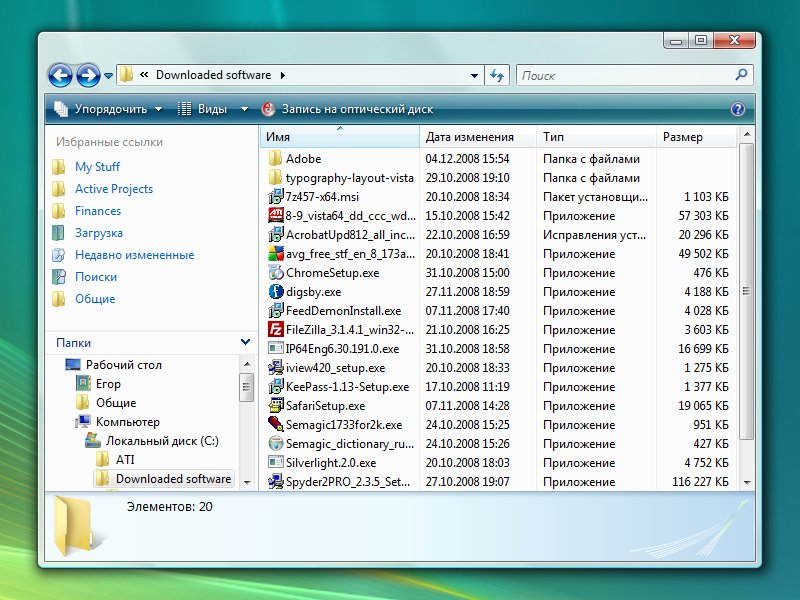The width and height of the screenshot is (800, 600).
Task: Click the Виды views button
Action: point(202,109)
